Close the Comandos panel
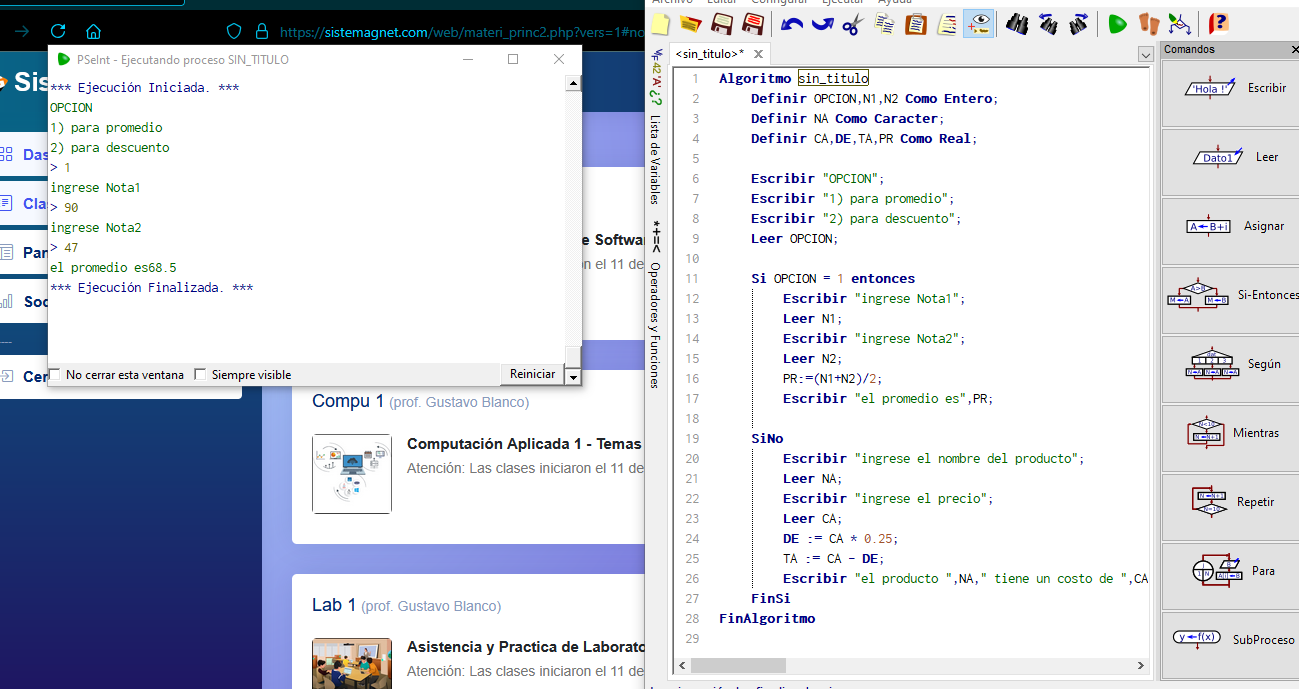The image size is (1299, 689). coord(1294,49)
